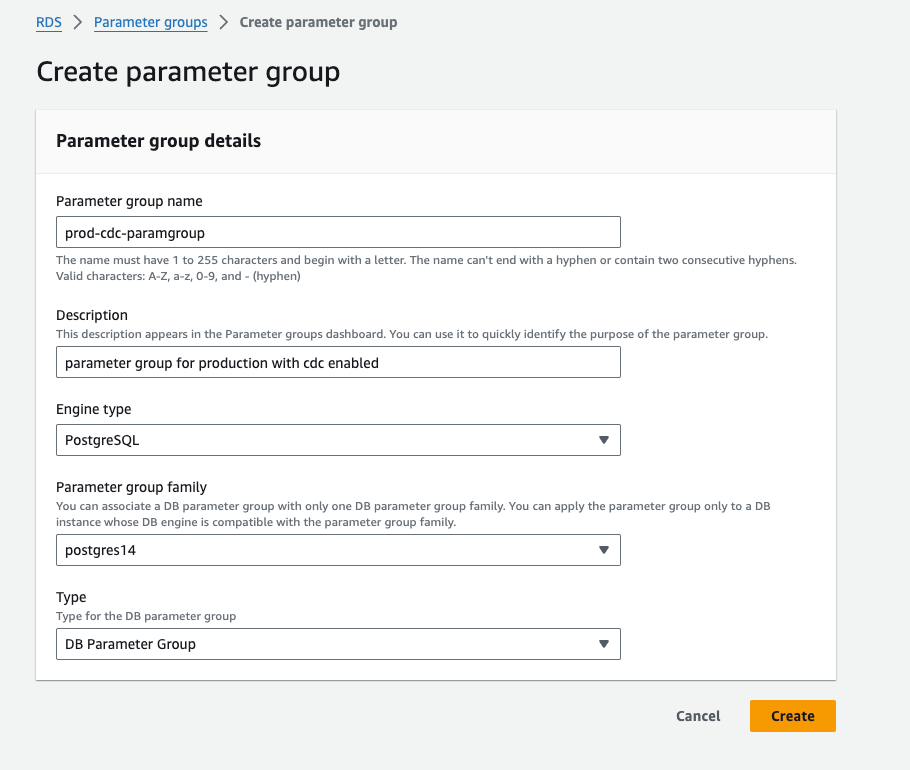Click the arrow icon in Type dropdown
Screen dimensions: 910x770
pos(603,644)
